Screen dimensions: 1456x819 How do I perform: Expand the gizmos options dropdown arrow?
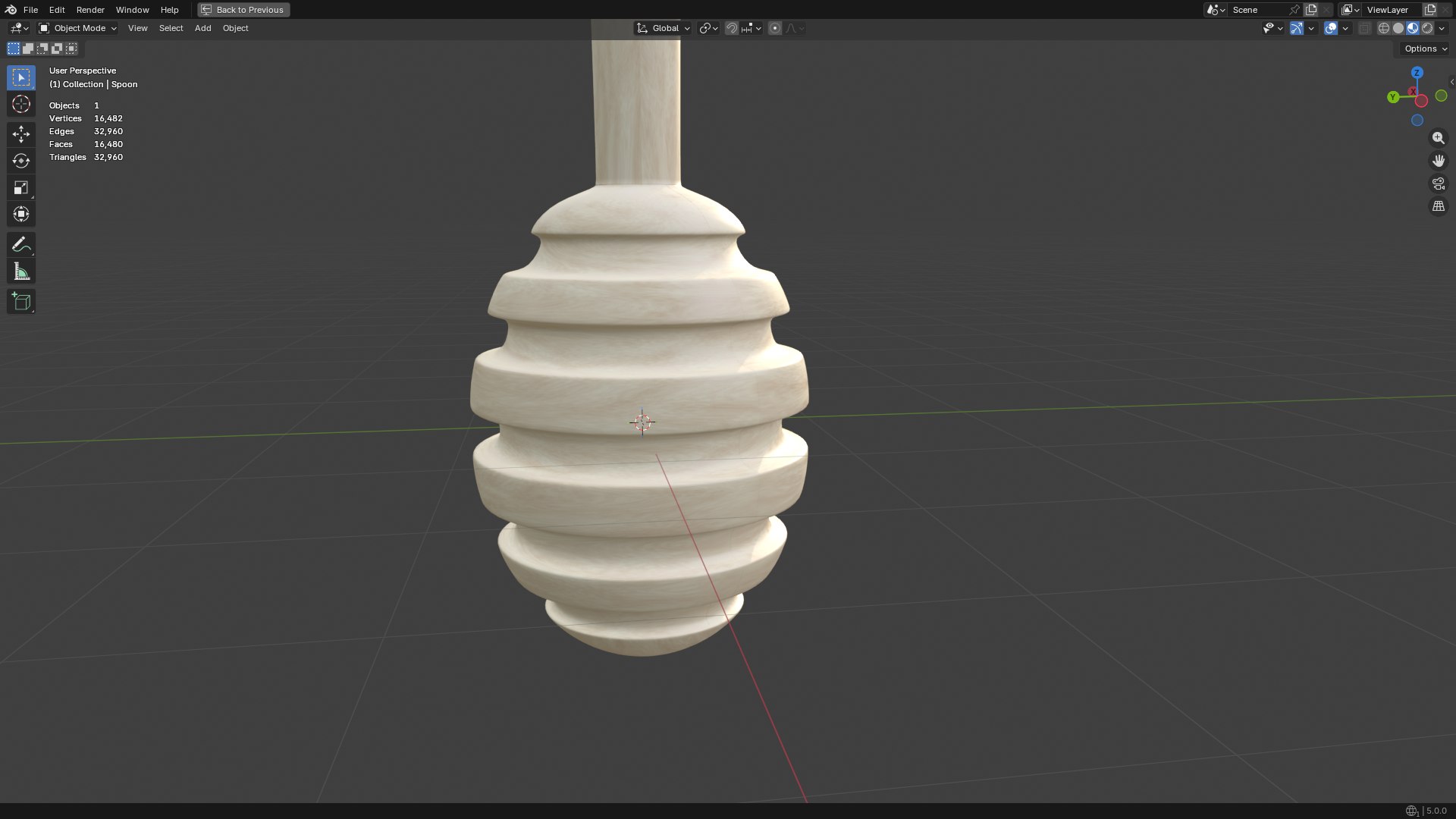tap(1311, 28)
